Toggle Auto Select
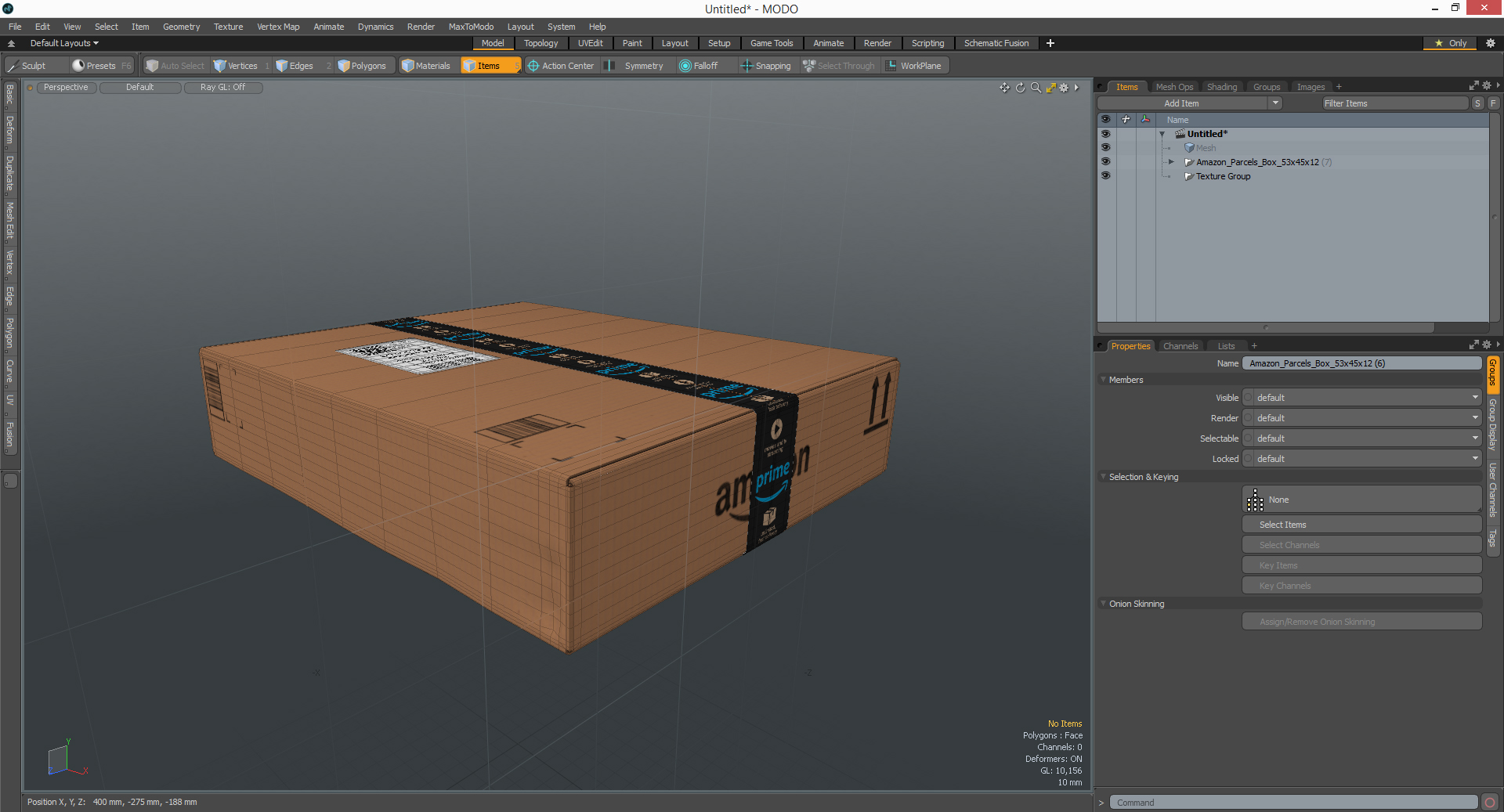Screen dimensions: 1504x812 click(175, 66)
